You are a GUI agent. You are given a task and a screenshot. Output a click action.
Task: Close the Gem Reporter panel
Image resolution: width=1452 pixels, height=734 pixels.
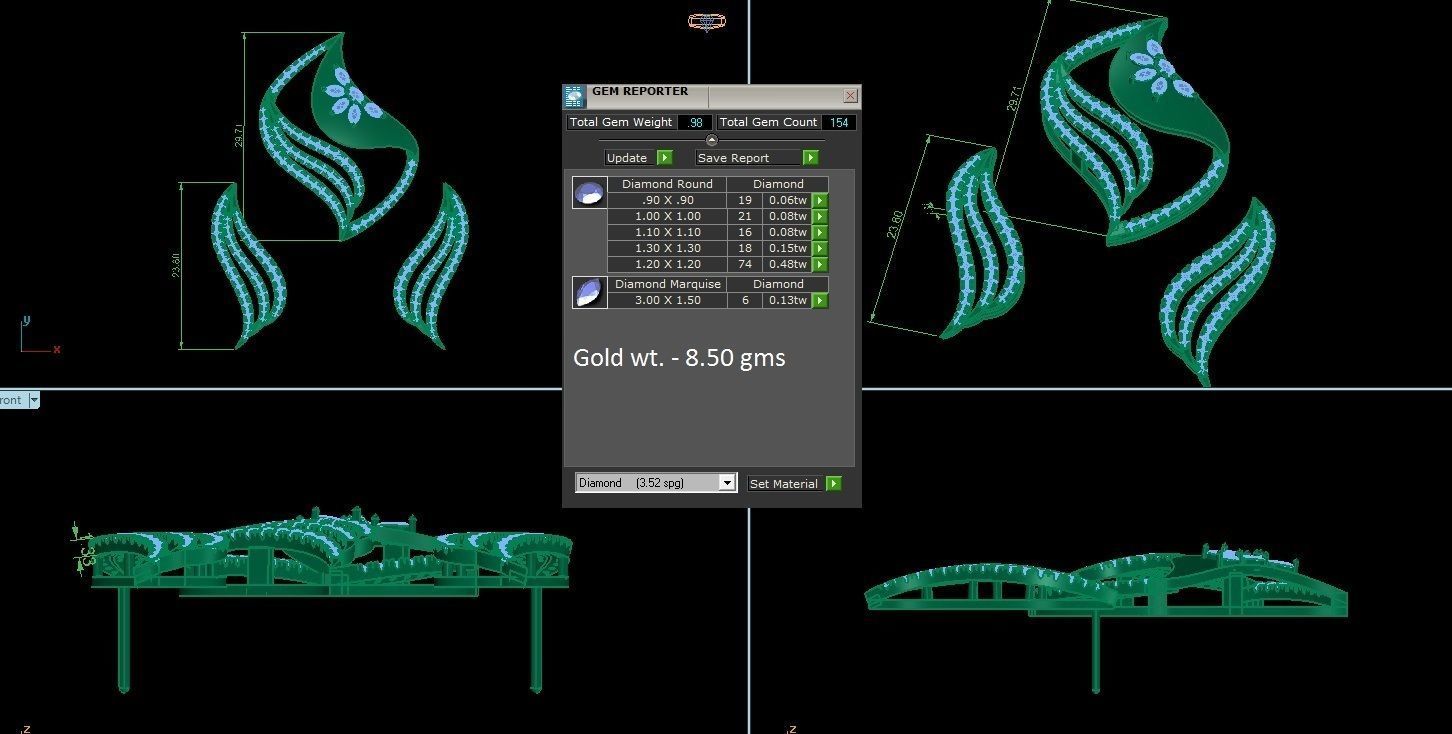point(850,96)
